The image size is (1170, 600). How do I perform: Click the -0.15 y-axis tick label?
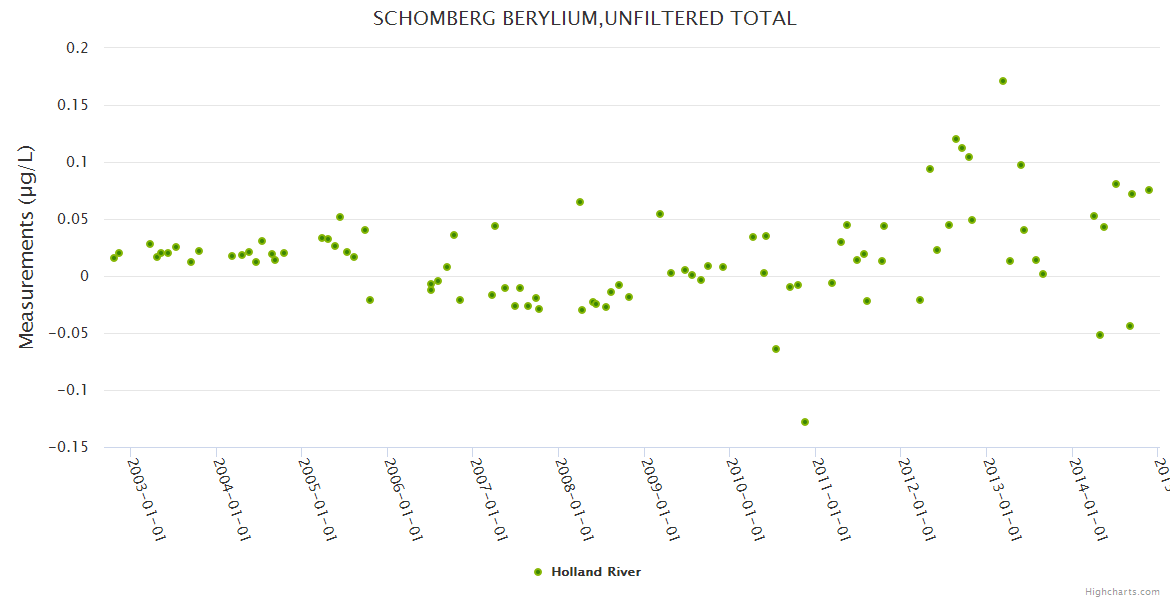pyautogui.click(x=68, y=447)
